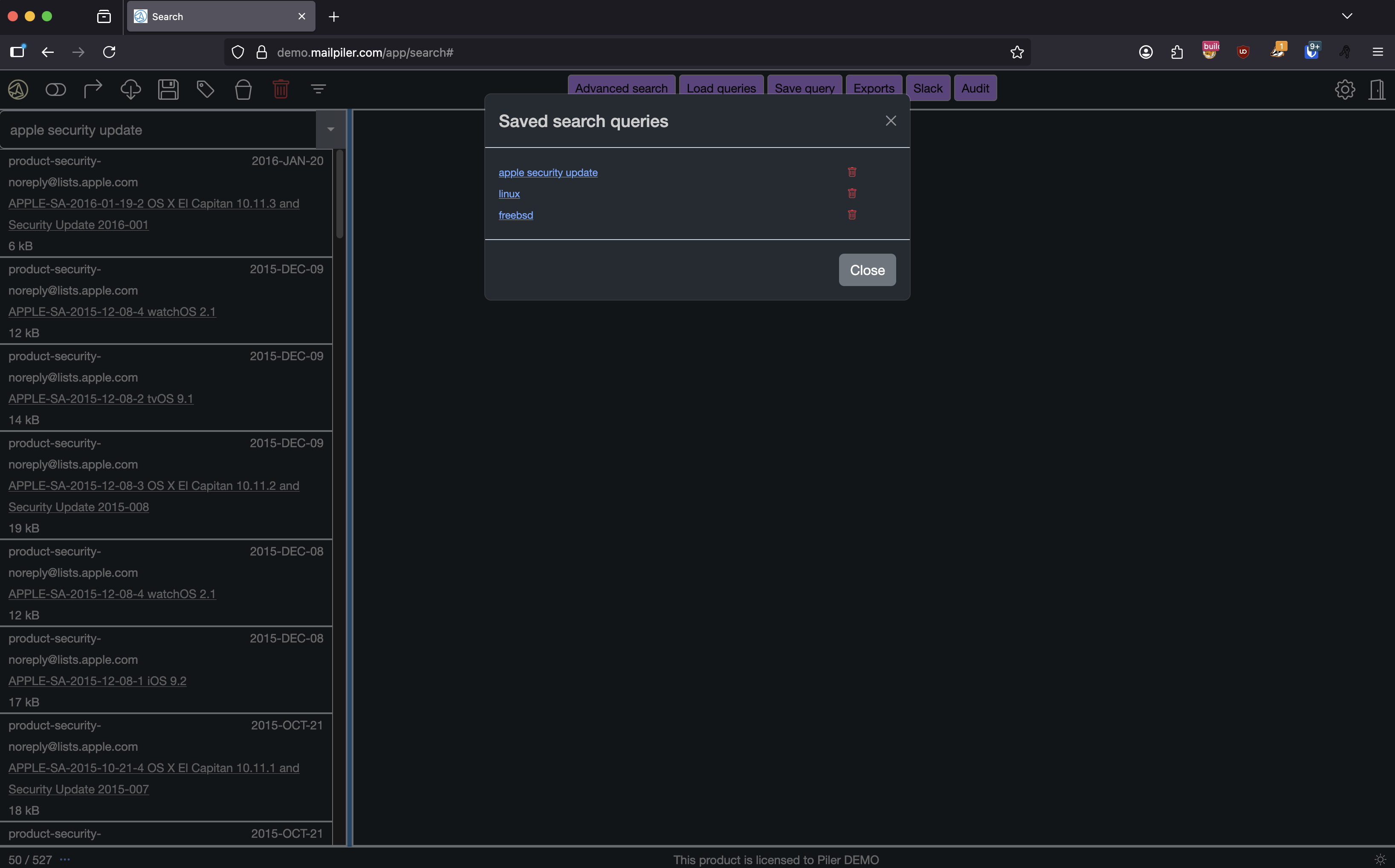Expand the search box dropdown arrow
The width and height of the screenshot is (1395, 868).
pos(331,130)
